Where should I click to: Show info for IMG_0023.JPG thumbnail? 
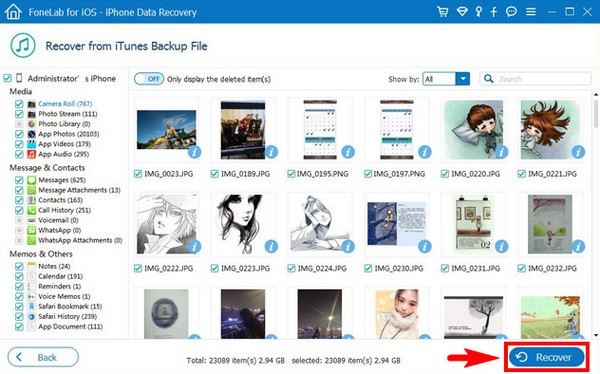click(x=194, y=152)
